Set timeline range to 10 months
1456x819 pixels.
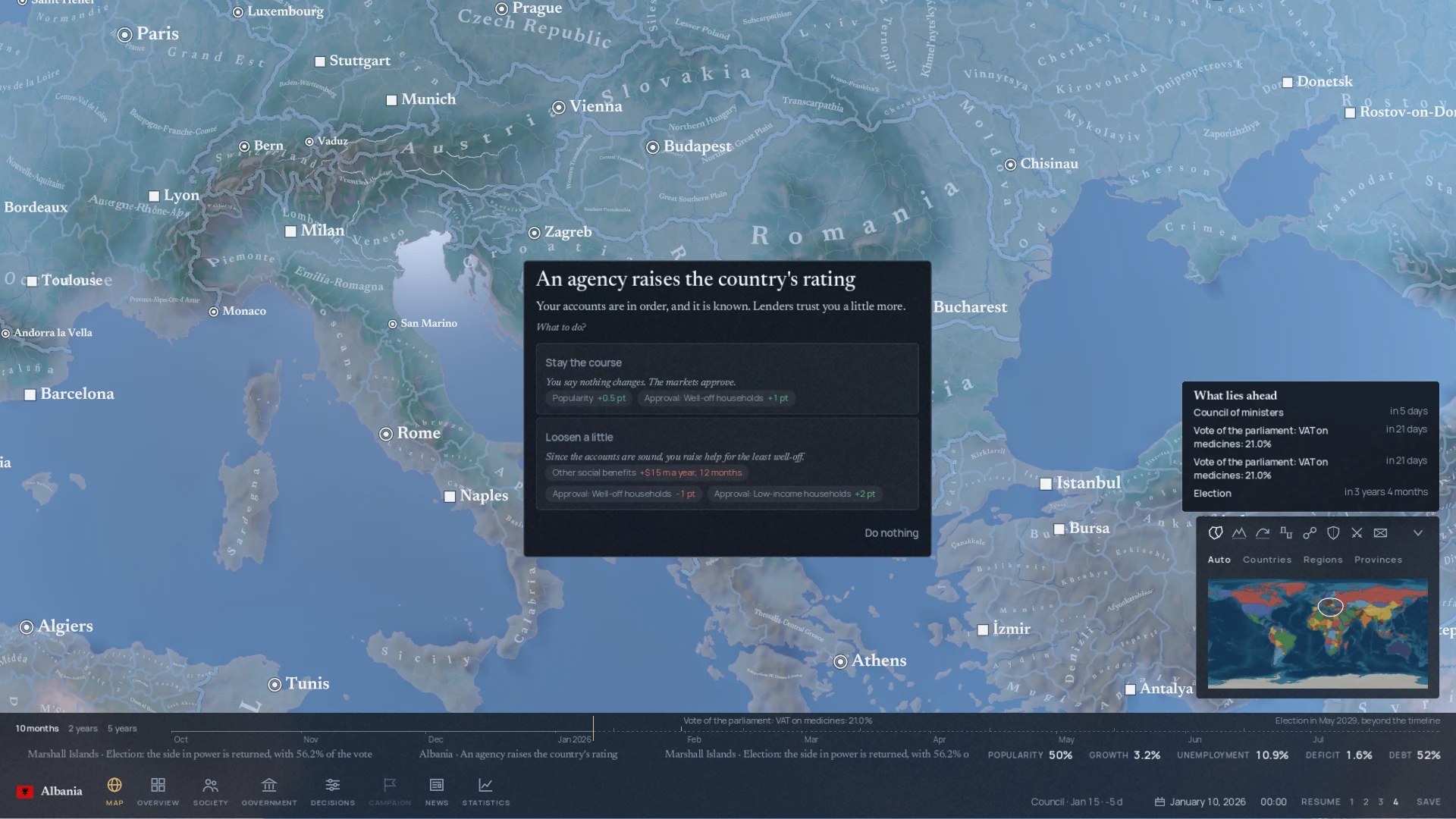[x=37, y=729]
